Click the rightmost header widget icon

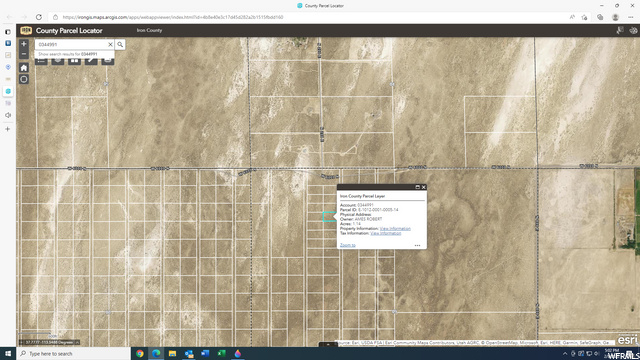click(x=633, y=30)
